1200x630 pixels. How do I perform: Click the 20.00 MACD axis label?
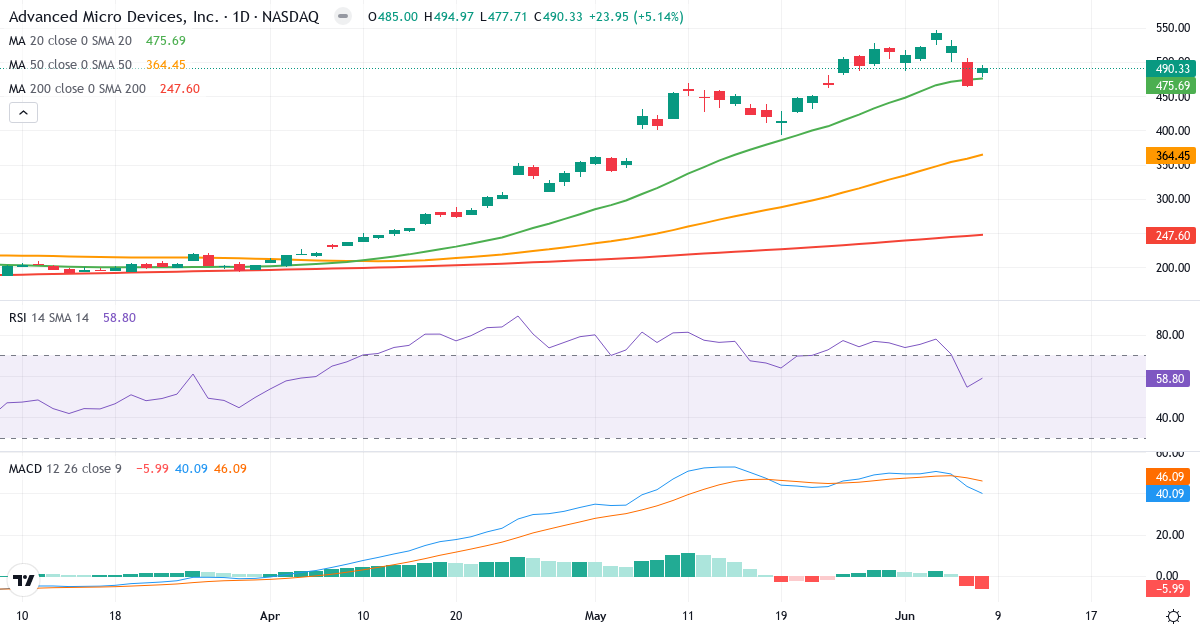pyautogui.click(x=1172, y=535)
